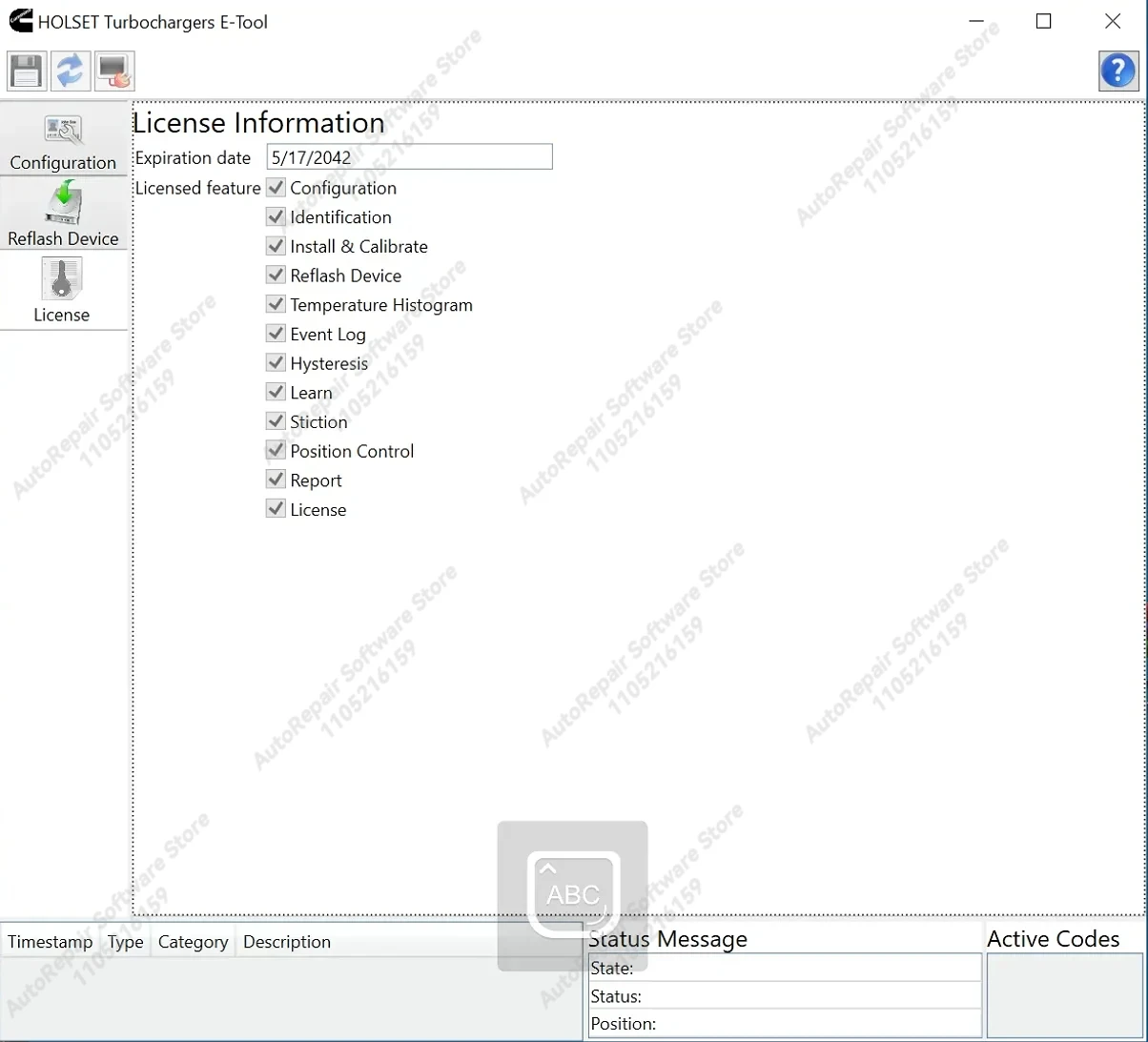1148x1042 pixels.
Task: Select the write-to-device toolbar icon
Action: [x=113, y=70]
